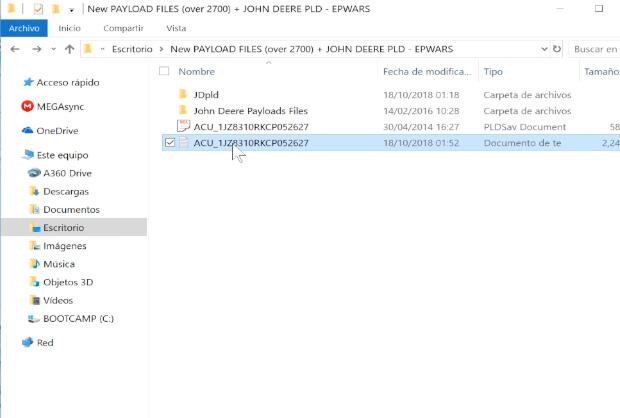Image resolution: width=620 pixels, height=418 pixels.
Task: Open the Compartir ribbon tab
Action: [123, 28]
